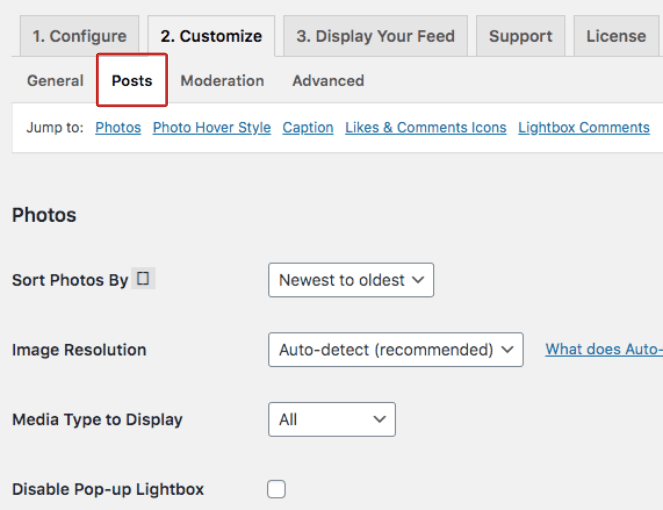Switch to the 1. Configure tab
This screenshot has height=510, width=663.
pyautogui.click(x=79, y=36)
